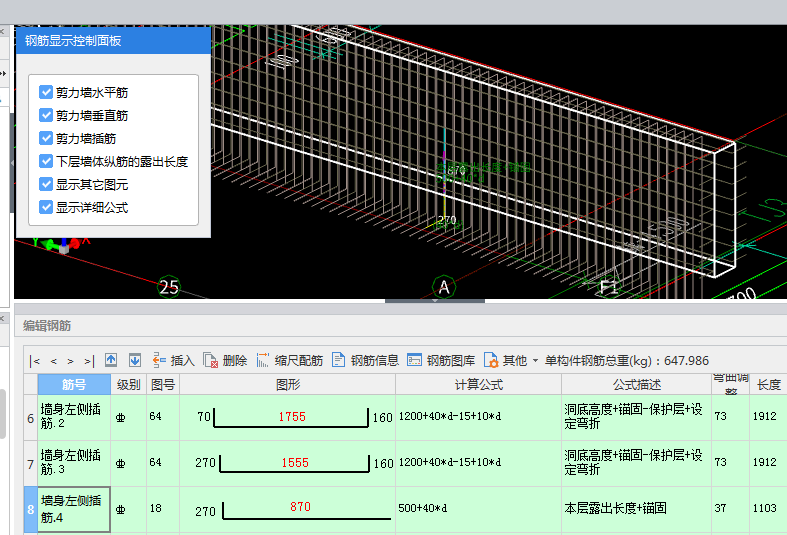Click formula 500+40*d
Screen dimensions: 787x535
423,508
